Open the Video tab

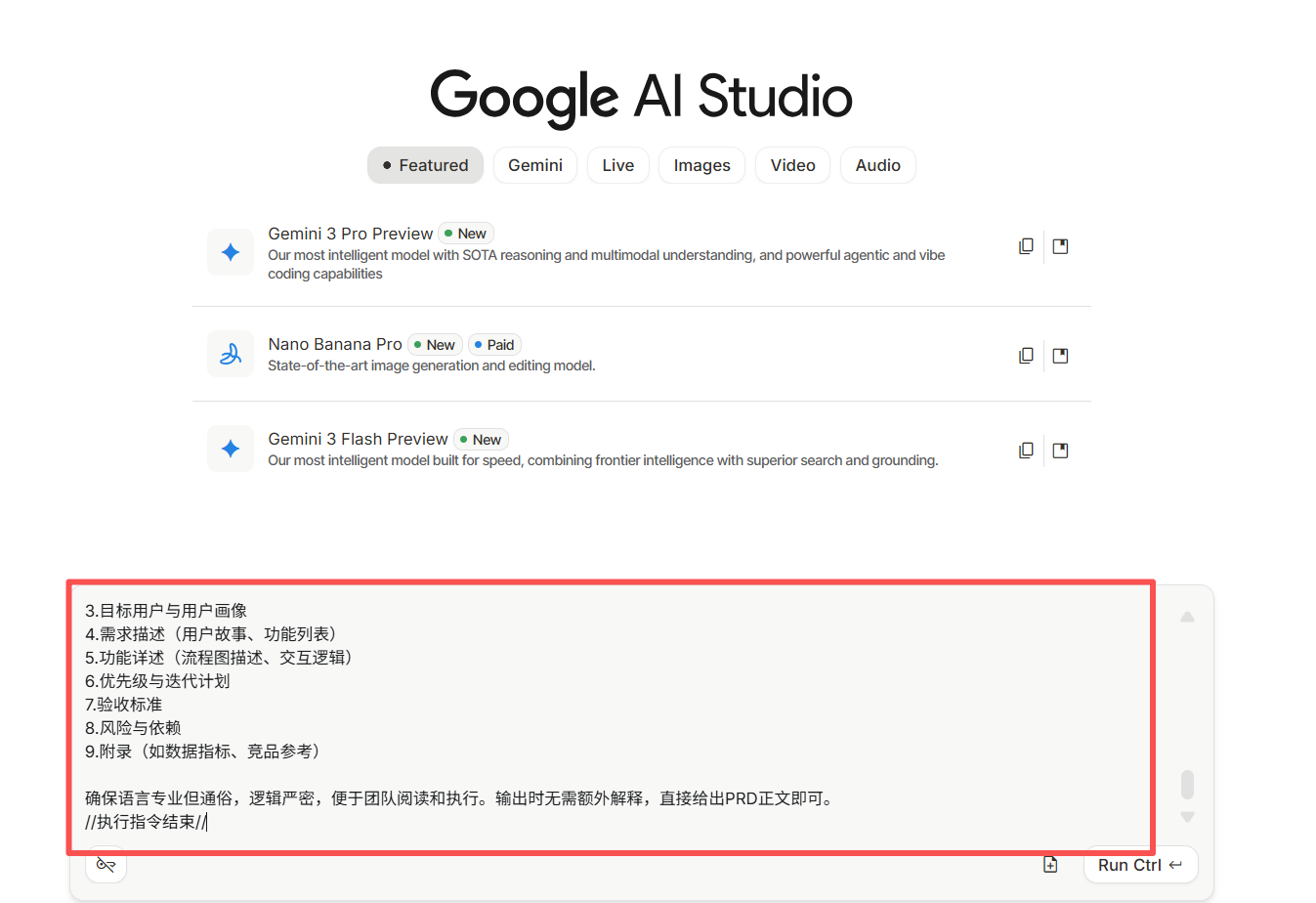(792, 165)
